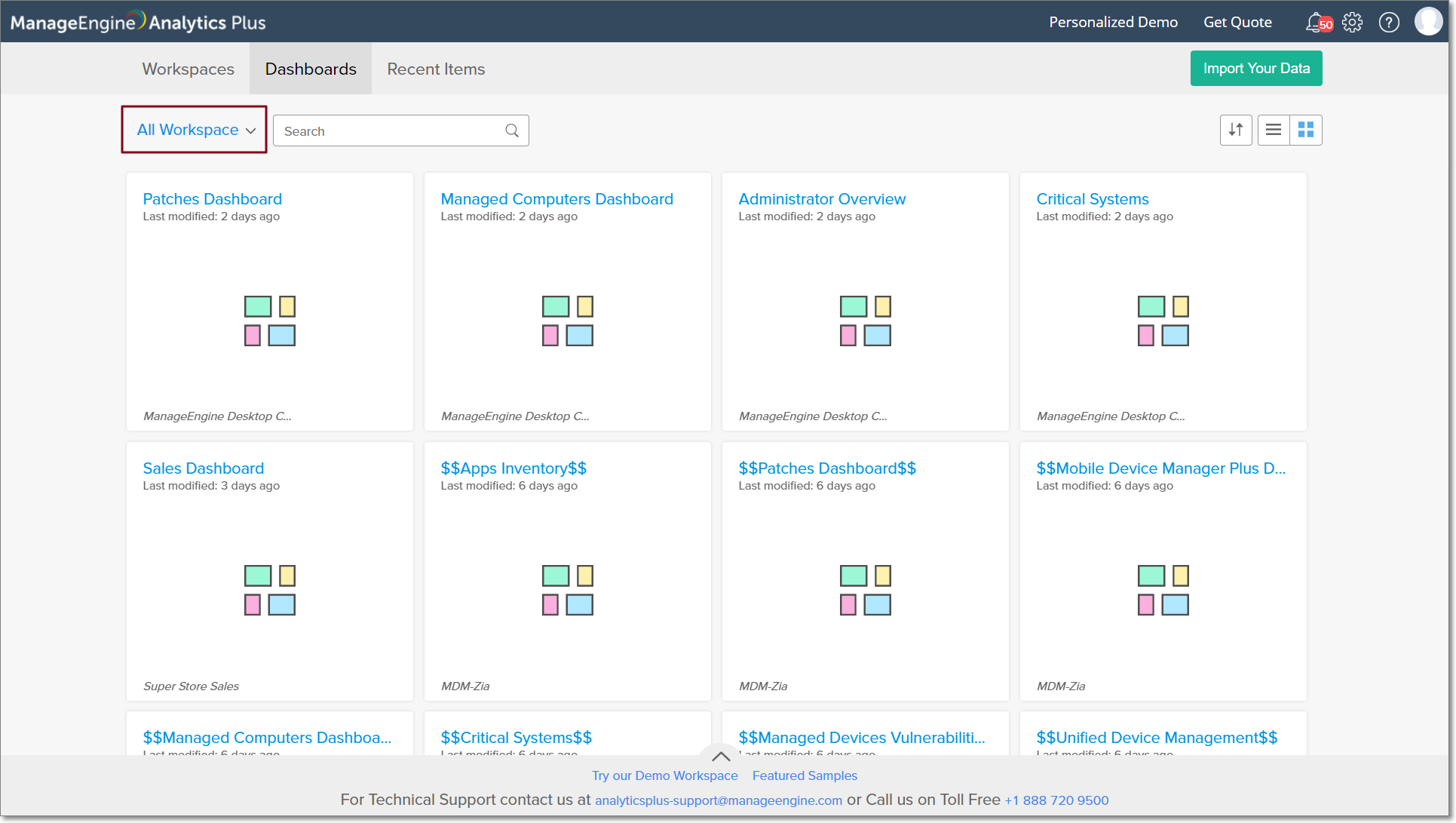Viewport: 1456px width, 823px height.
Task: Select the Dashboards tab
Action: (311, 69)
